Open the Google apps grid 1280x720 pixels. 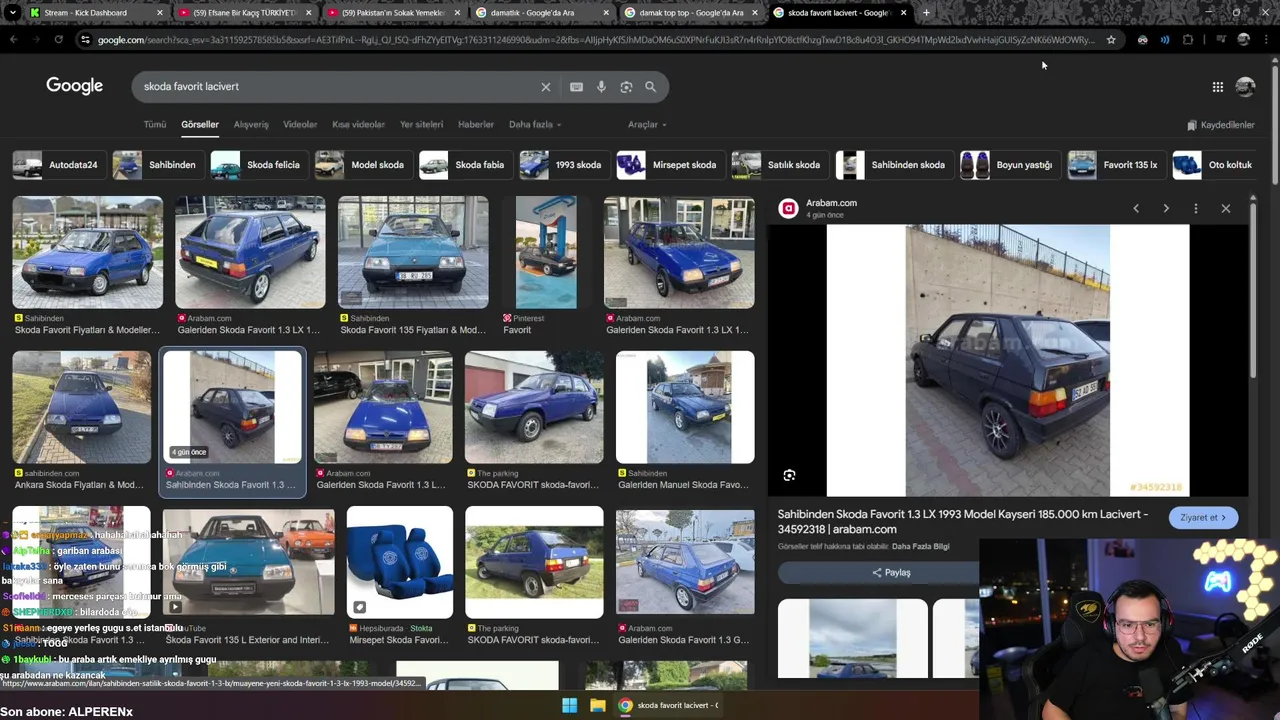(x=1218, y=87)
